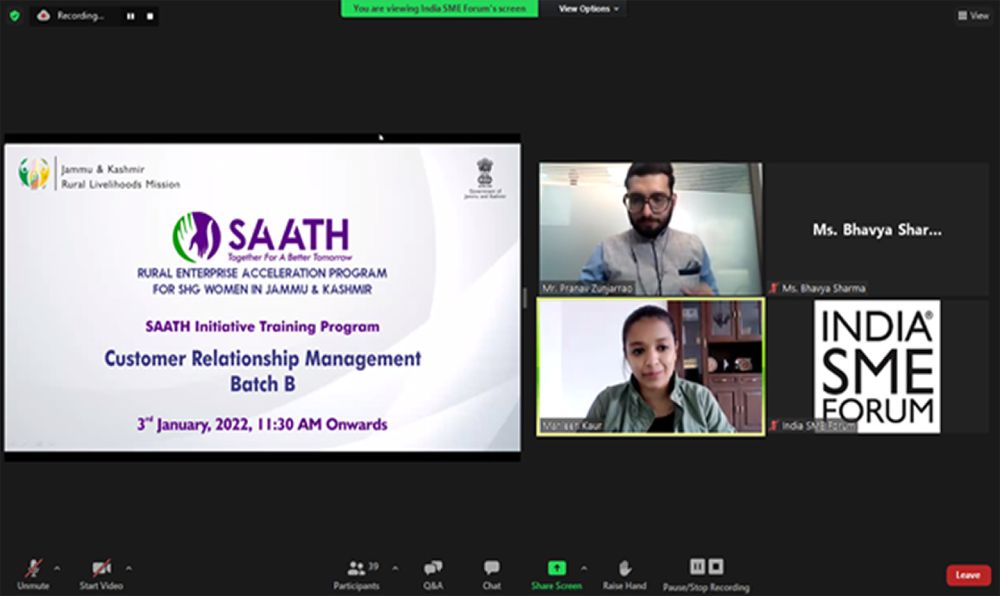Expand share options arrow beside Share Screen
1000x596 pixels.
[584, 568]
